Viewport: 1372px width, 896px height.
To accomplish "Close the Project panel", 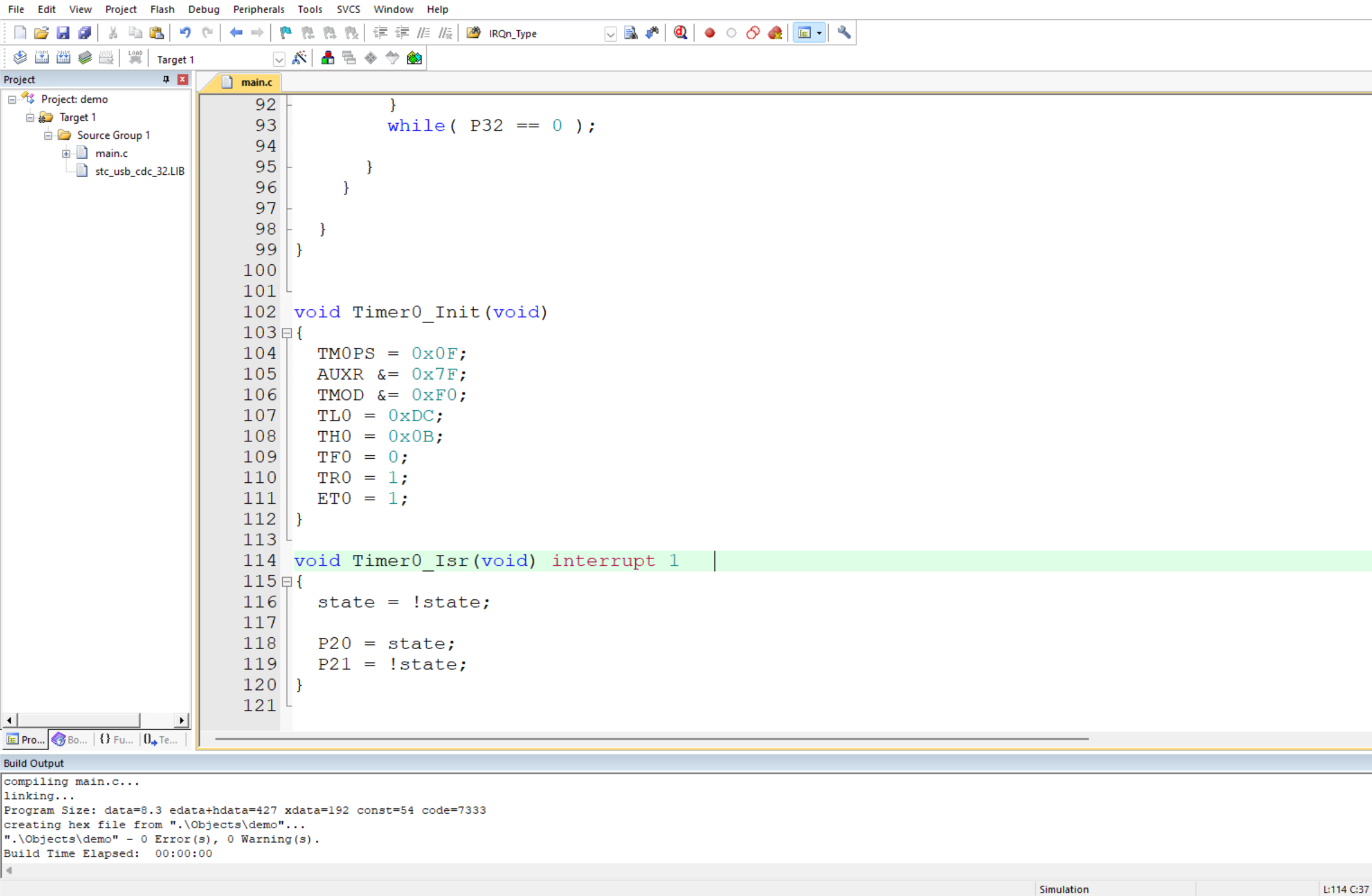I will (x=183, y=79).
